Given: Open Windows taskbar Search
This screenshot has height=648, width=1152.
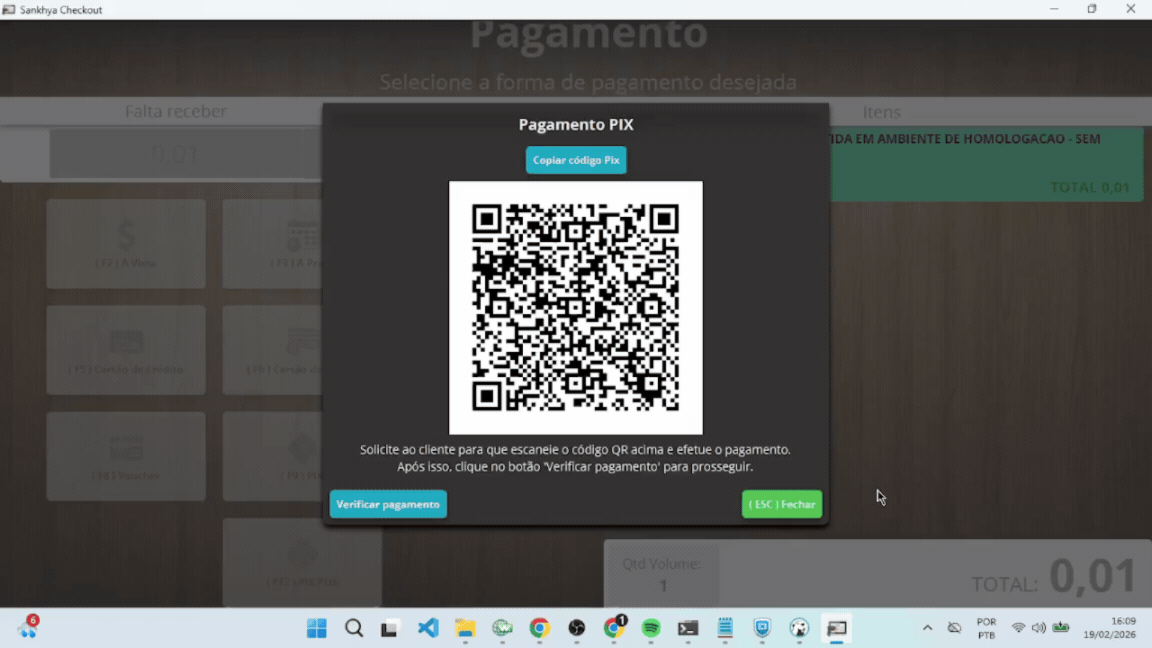Looking at the screenshot, I should tap(354, 628).
